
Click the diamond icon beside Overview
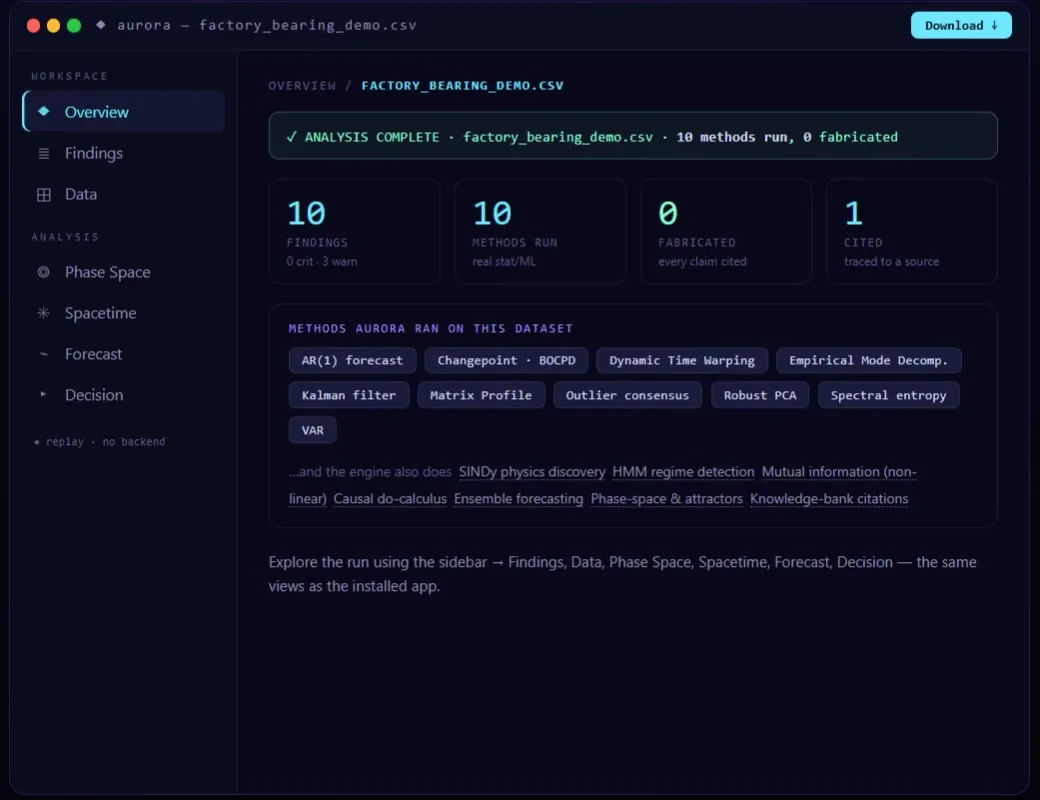pyautogui.click(x=44, y=111)
